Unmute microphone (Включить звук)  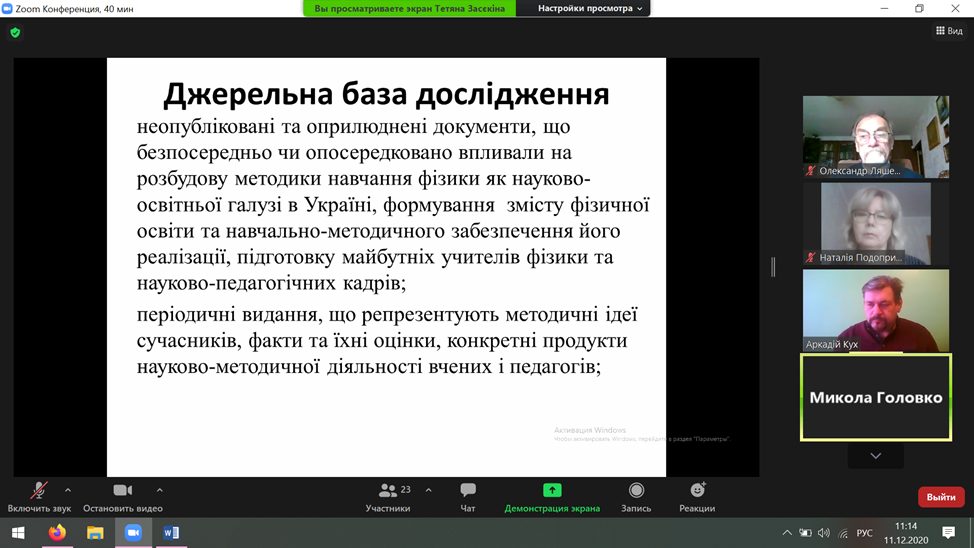pyautogui.click(x=39, y=497)
